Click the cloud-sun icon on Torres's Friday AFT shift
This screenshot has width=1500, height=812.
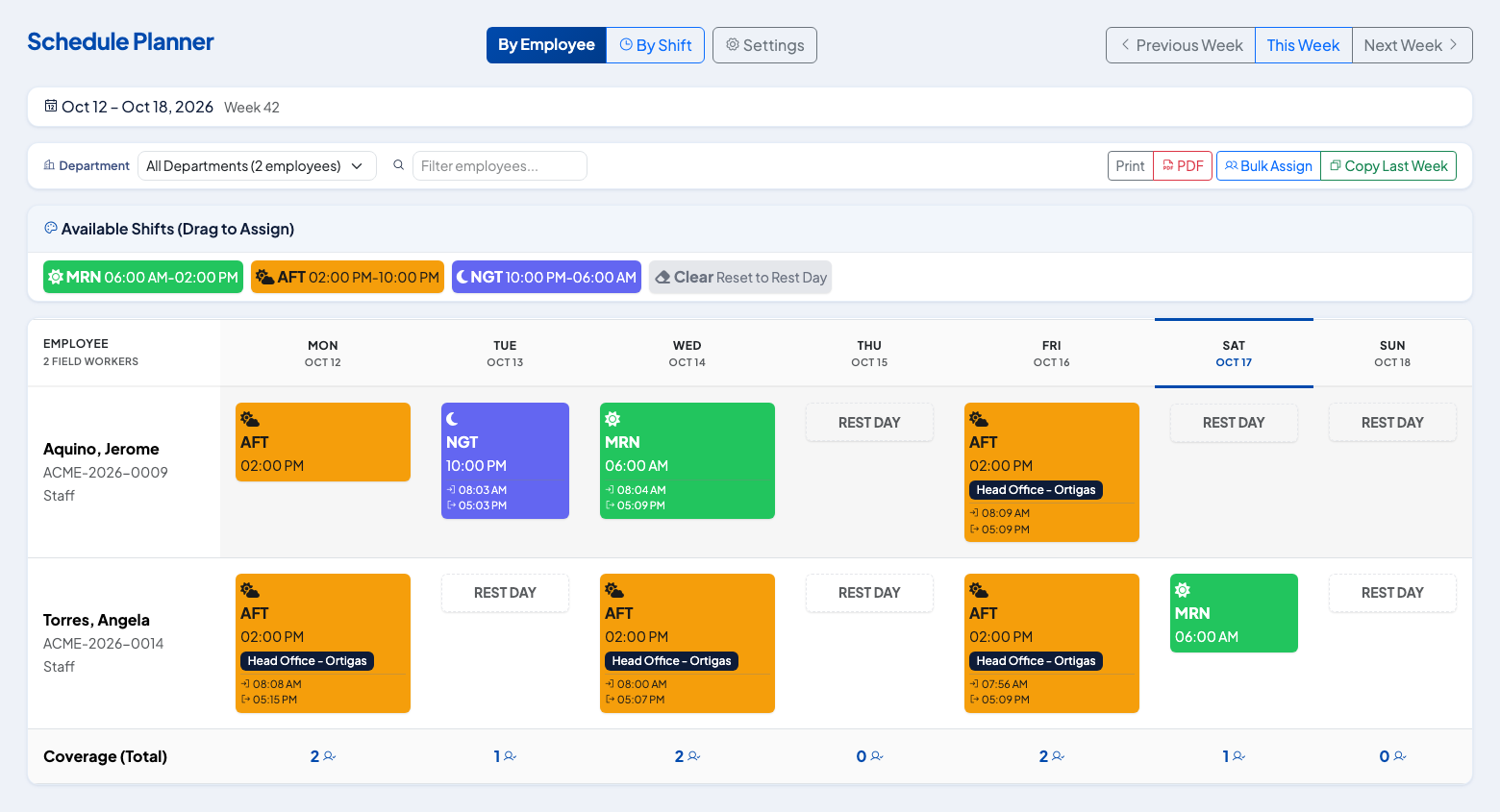coord(979,590)
